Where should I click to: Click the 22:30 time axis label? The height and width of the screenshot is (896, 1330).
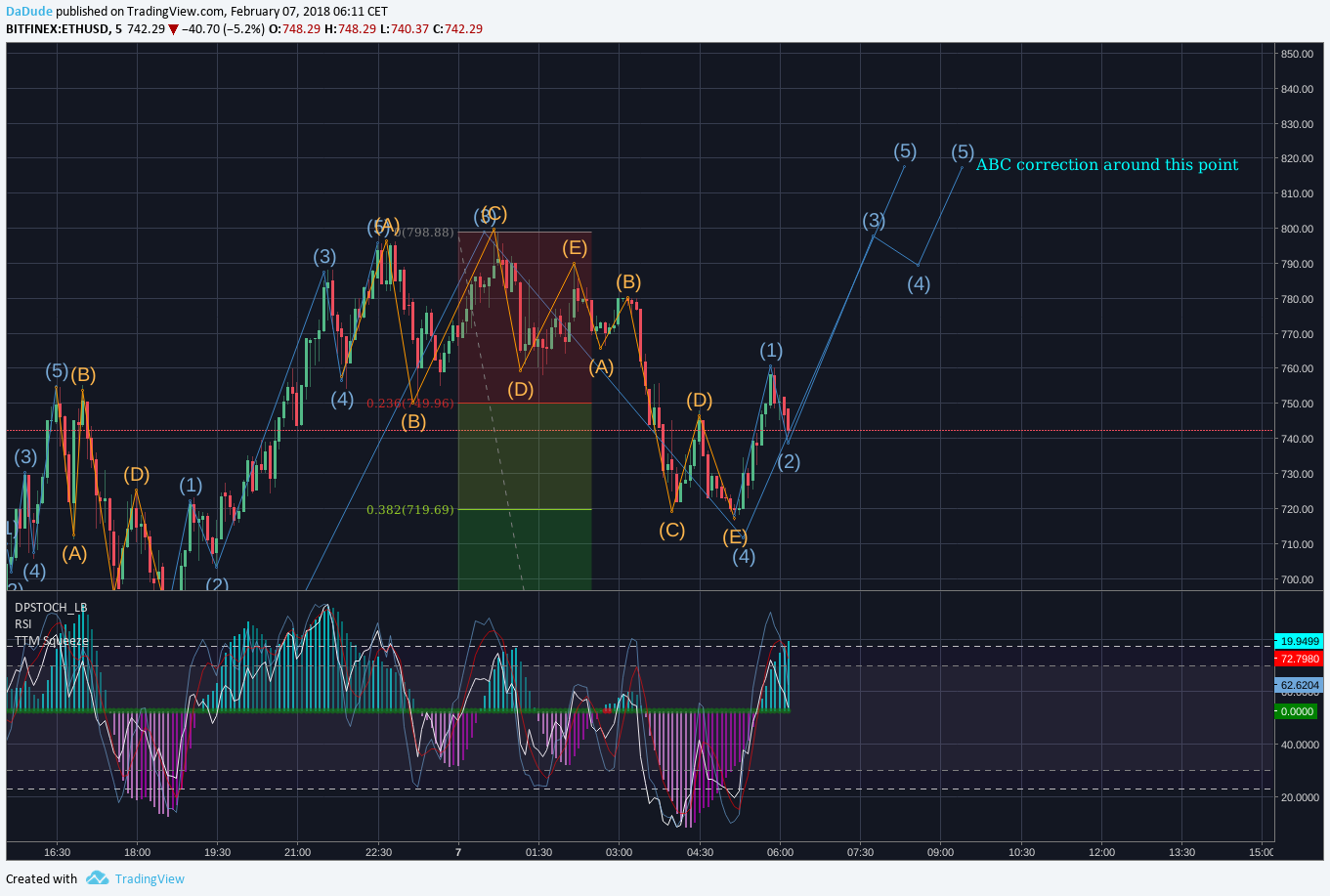(378, 852)
